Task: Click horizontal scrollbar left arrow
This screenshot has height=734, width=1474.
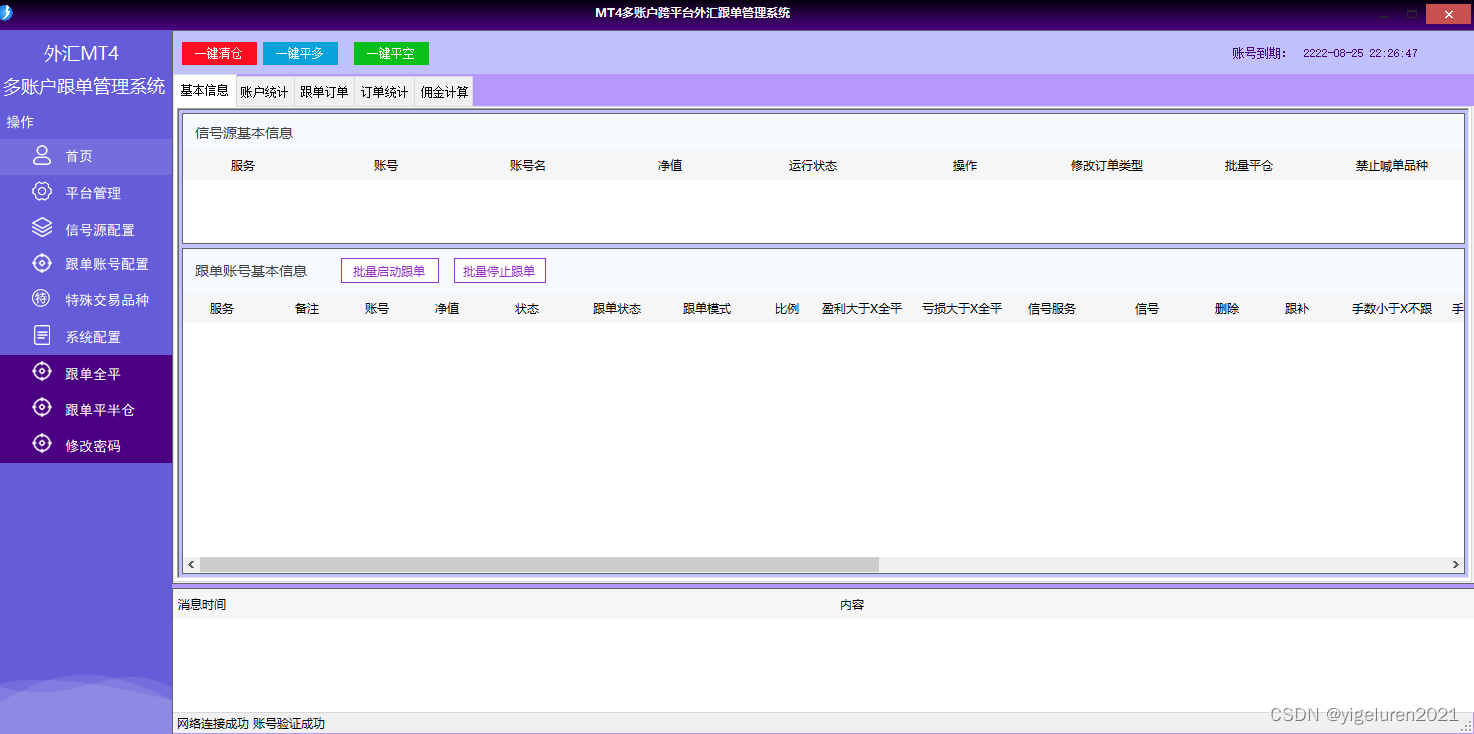Action: [x=191, y=565]
